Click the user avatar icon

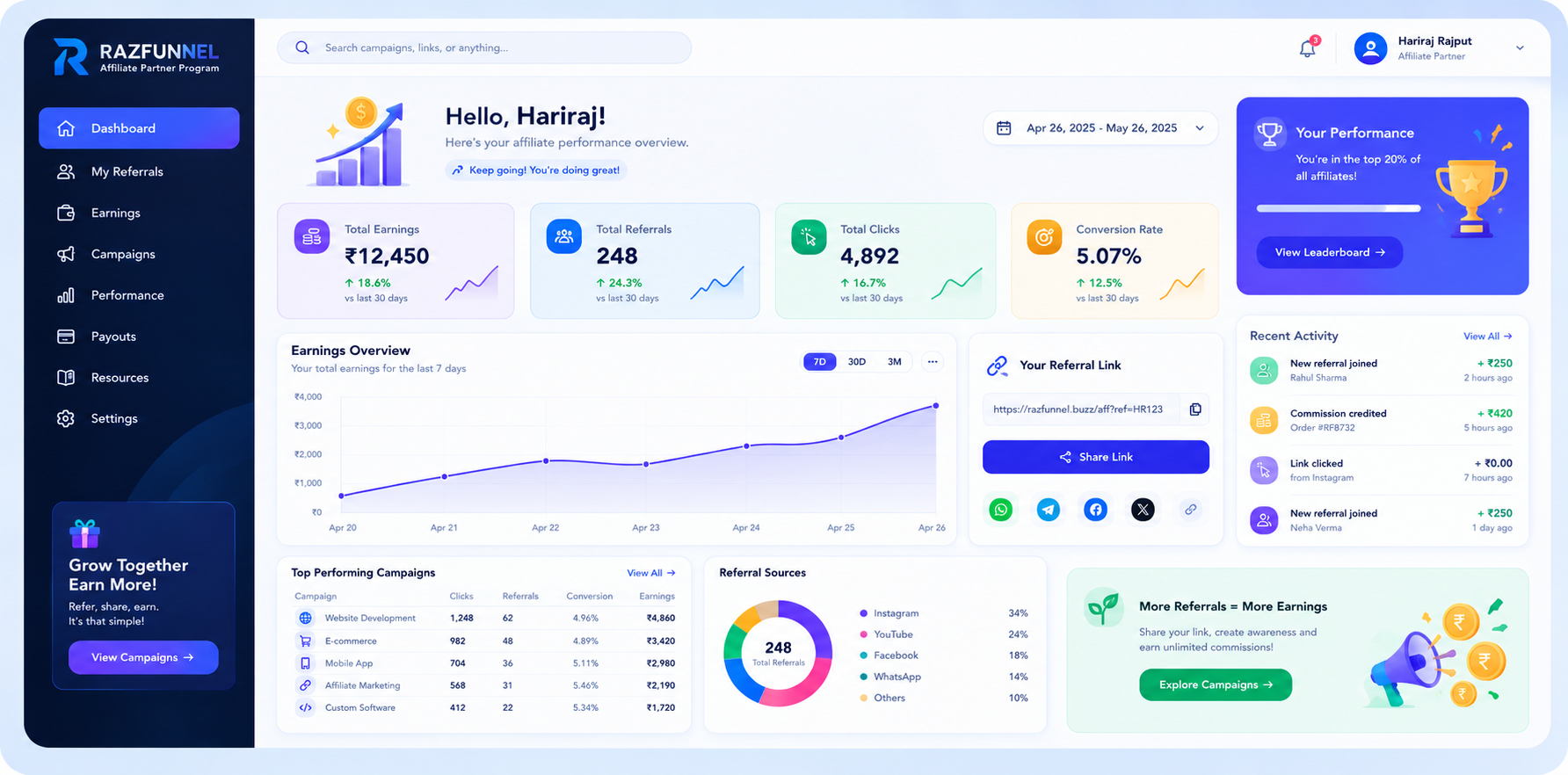coord(1370,48)
